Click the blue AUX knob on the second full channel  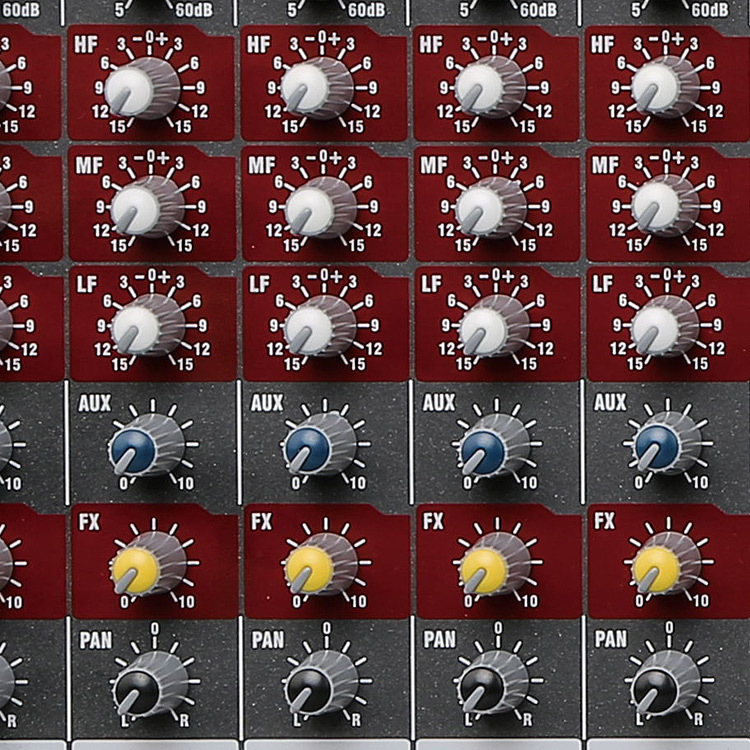tap(320, 445)
